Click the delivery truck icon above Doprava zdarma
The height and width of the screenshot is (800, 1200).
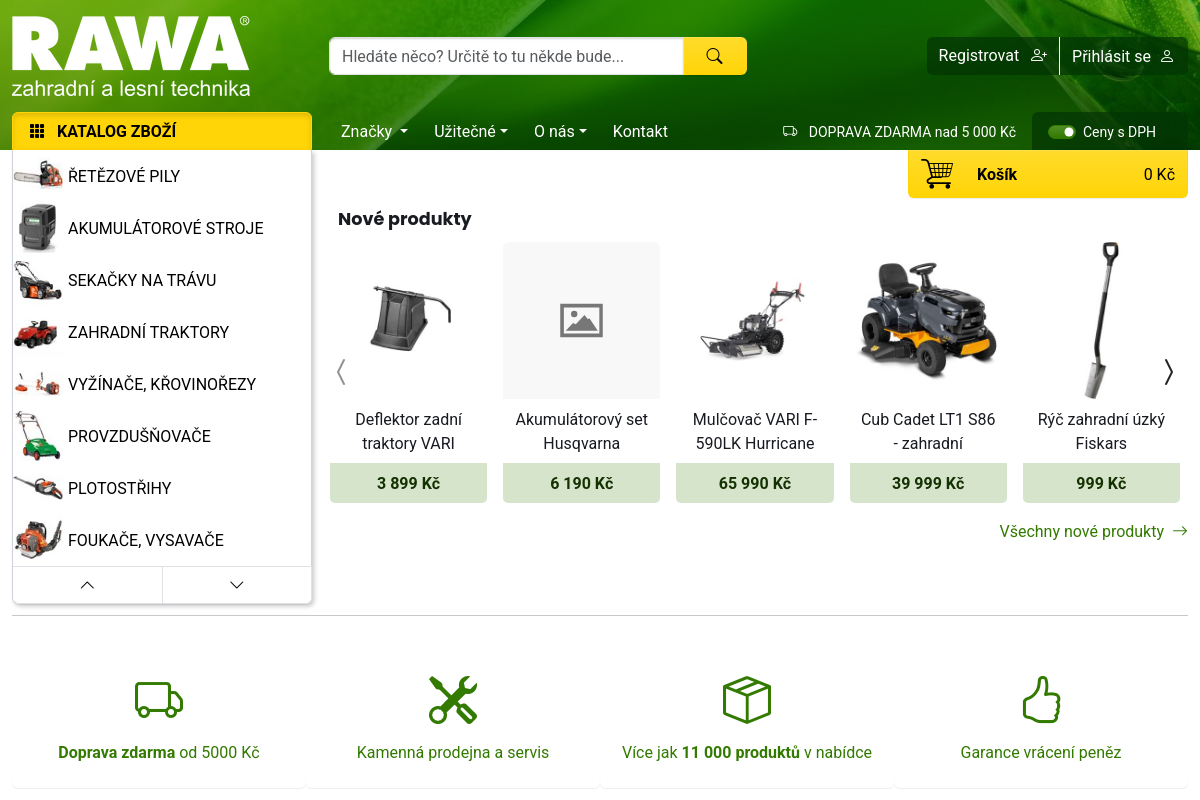[159, 699]
